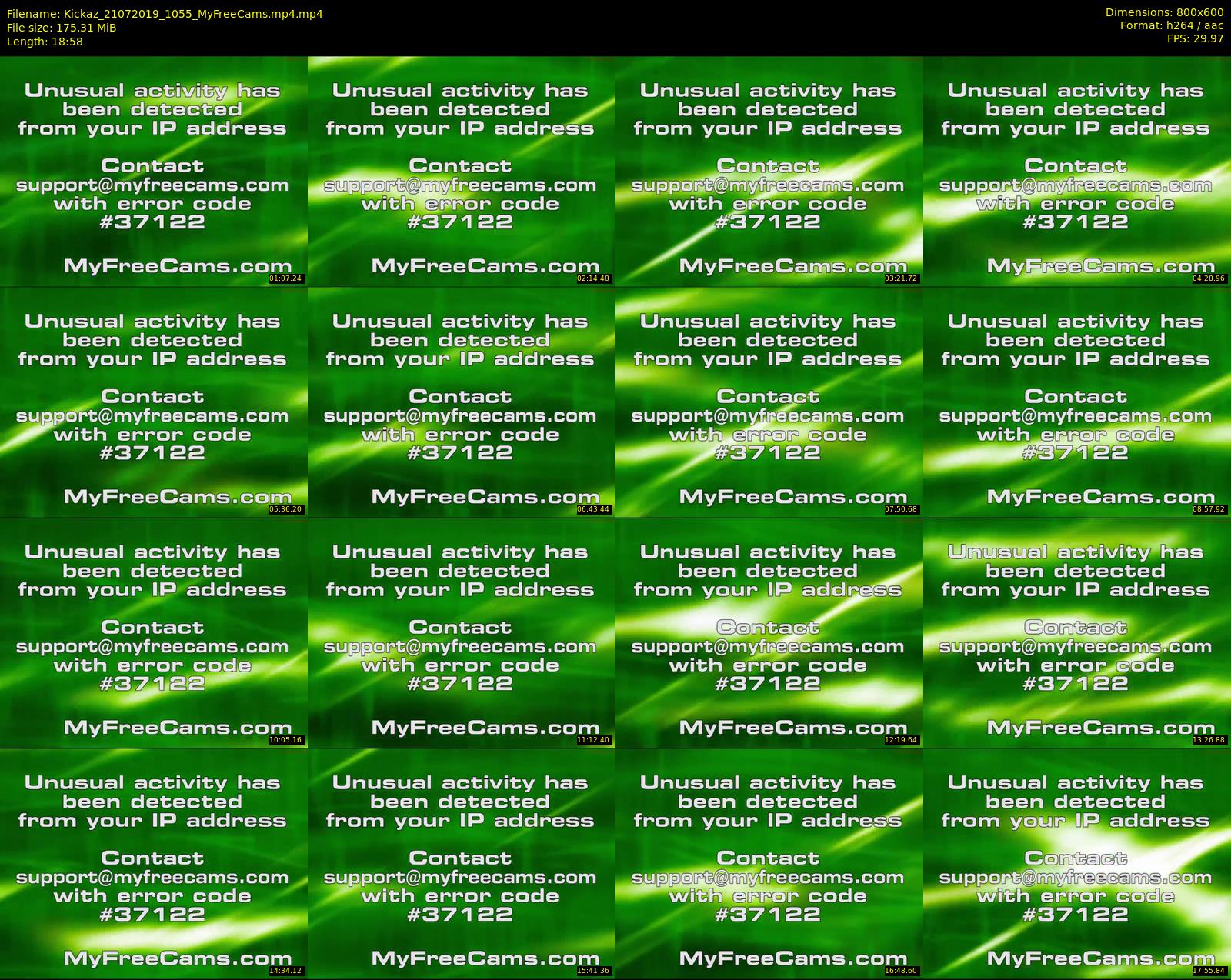Pick the frame timestamped 15:41.36
1231x980 pixels.
pyautogui.click(x=461, y=863)
